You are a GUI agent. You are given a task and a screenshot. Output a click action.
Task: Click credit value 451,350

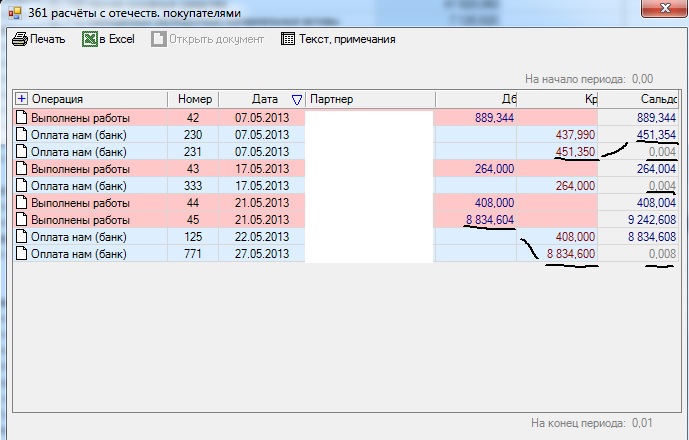[575, 152]
